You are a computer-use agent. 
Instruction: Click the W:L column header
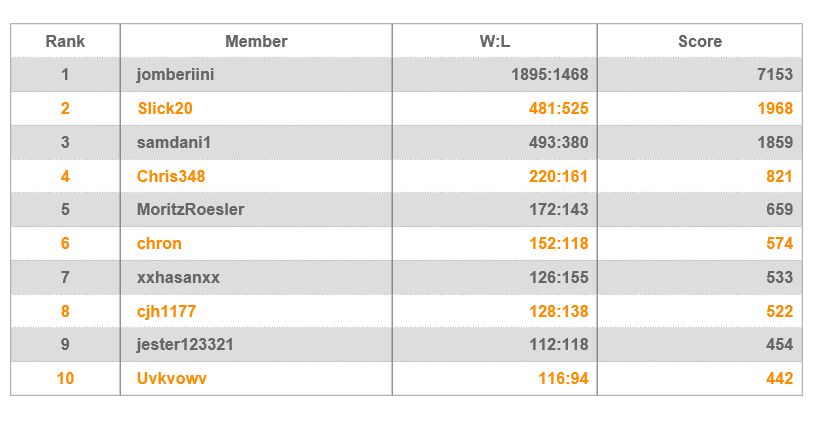click(x=495, y=41)
